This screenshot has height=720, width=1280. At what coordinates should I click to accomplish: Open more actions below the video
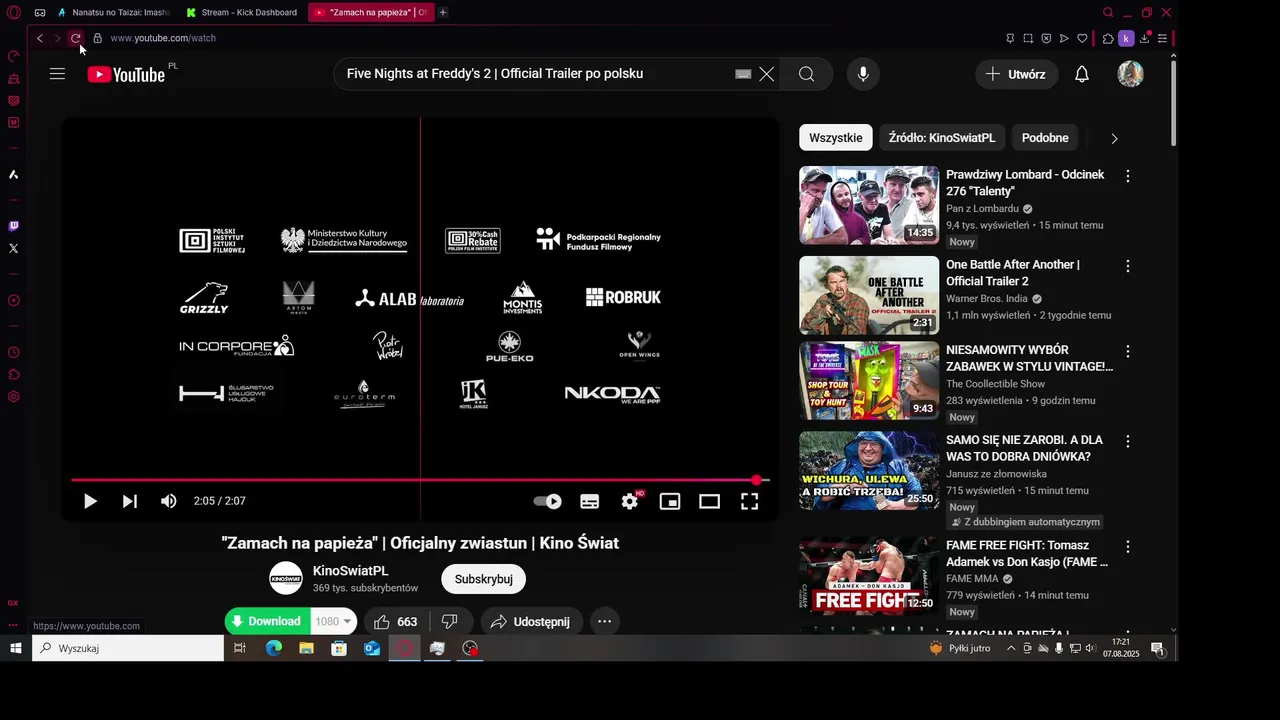604,621
